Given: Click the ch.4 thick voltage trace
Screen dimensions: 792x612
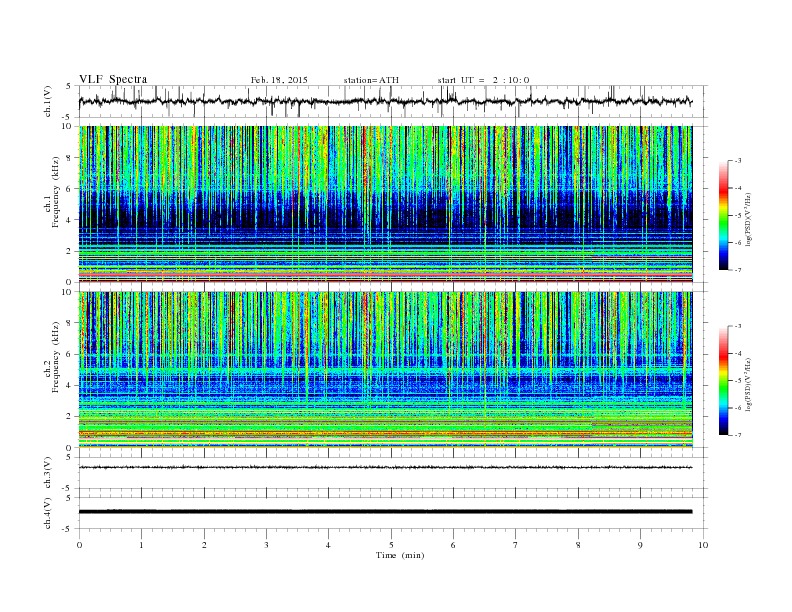Looking at the screenshot, I should (x=385, y=512).
